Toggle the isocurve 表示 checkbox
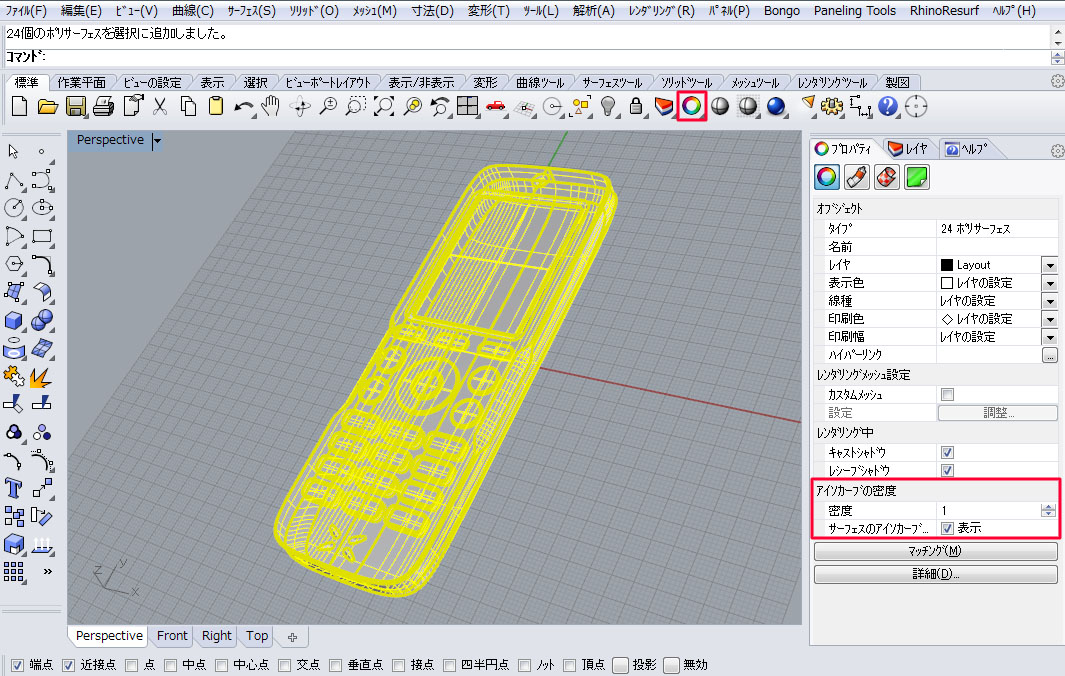Viewport: 1065px width, 676px height. point(947,528)
